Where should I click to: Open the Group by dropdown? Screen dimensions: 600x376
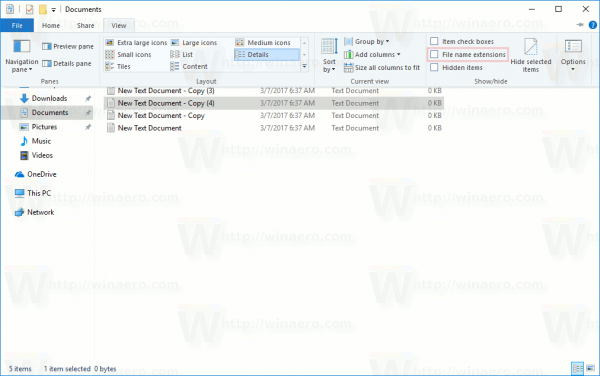point(367,41)
